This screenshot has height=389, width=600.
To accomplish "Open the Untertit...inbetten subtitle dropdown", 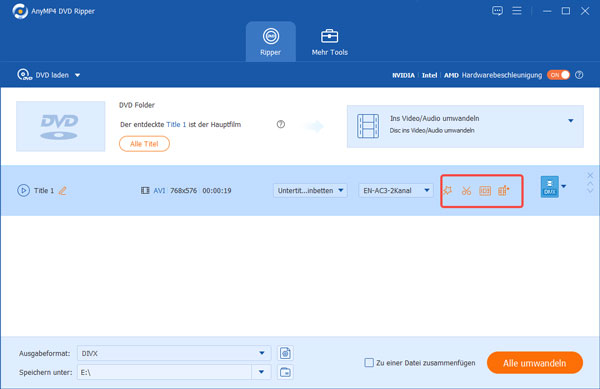I will pyautogui.click(x=310, y=190).
